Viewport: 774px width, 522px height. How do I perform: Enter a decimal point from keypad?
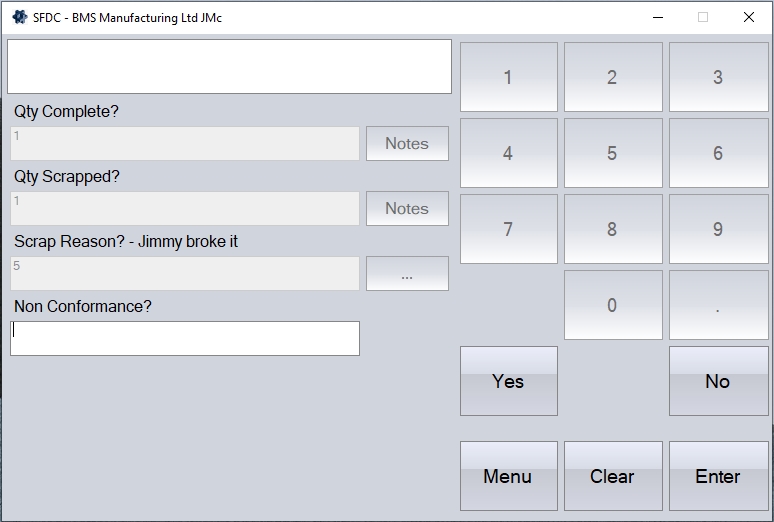pyautogui.click(x=718, y=305)
